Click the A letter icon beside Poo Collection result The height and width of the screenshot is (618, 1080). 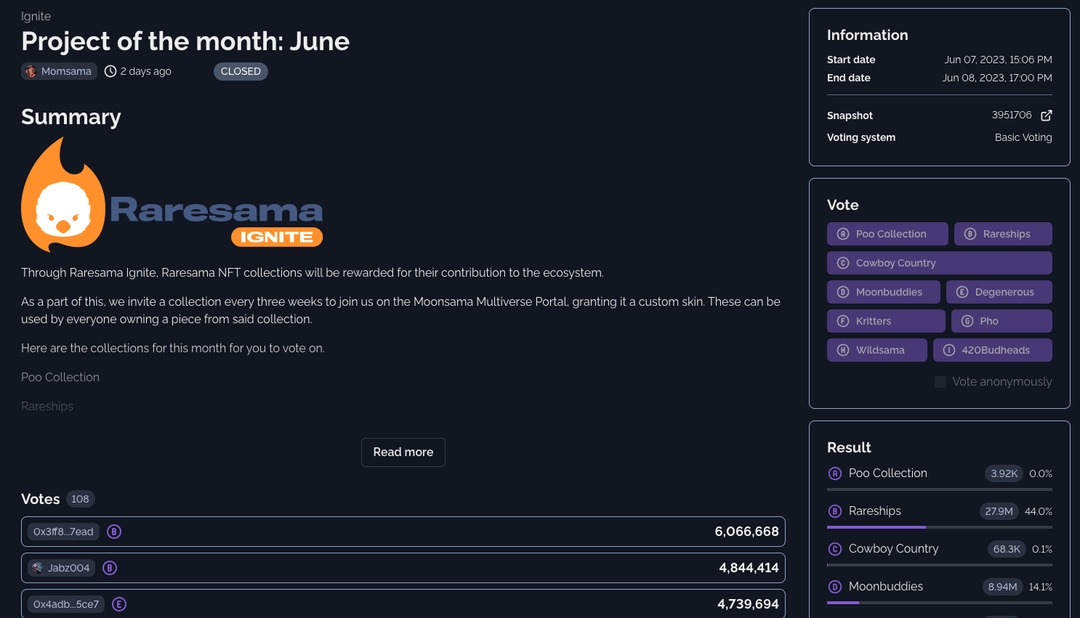835,473
